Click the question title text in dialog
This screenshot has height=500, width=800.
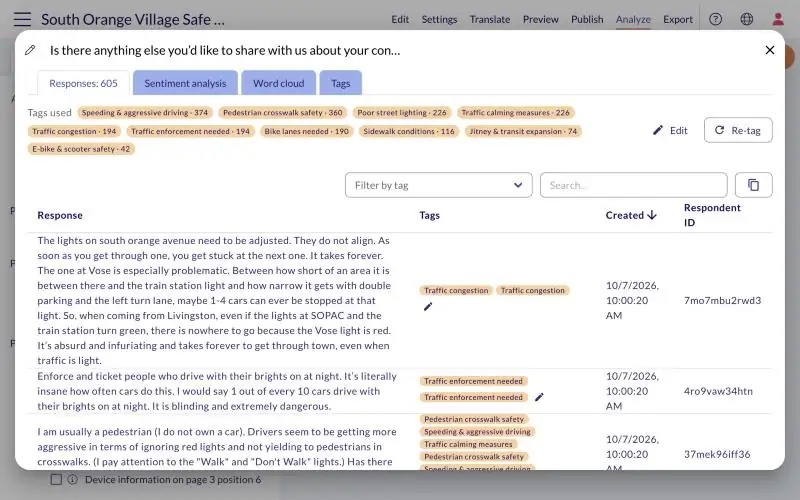click(x=225, y=50)
